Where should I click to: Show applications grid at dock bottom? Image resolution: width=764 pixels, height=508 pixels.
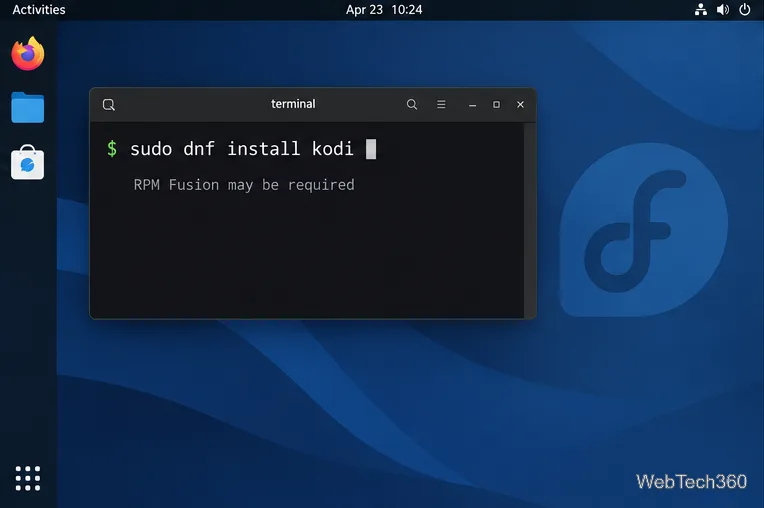tap(28, 478)
